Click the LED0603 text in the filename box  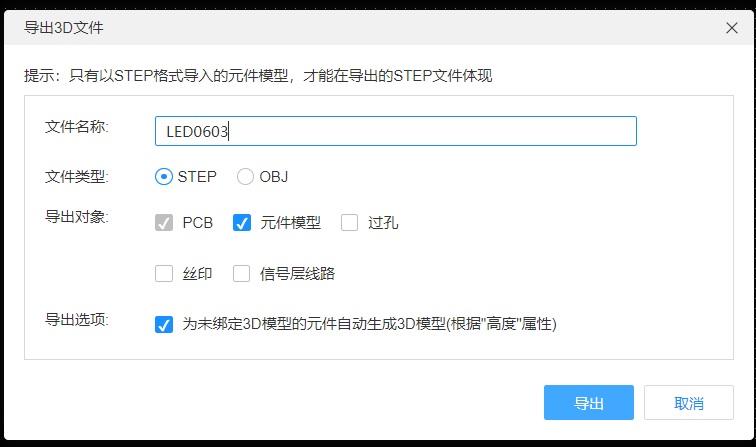click(198, 132)
